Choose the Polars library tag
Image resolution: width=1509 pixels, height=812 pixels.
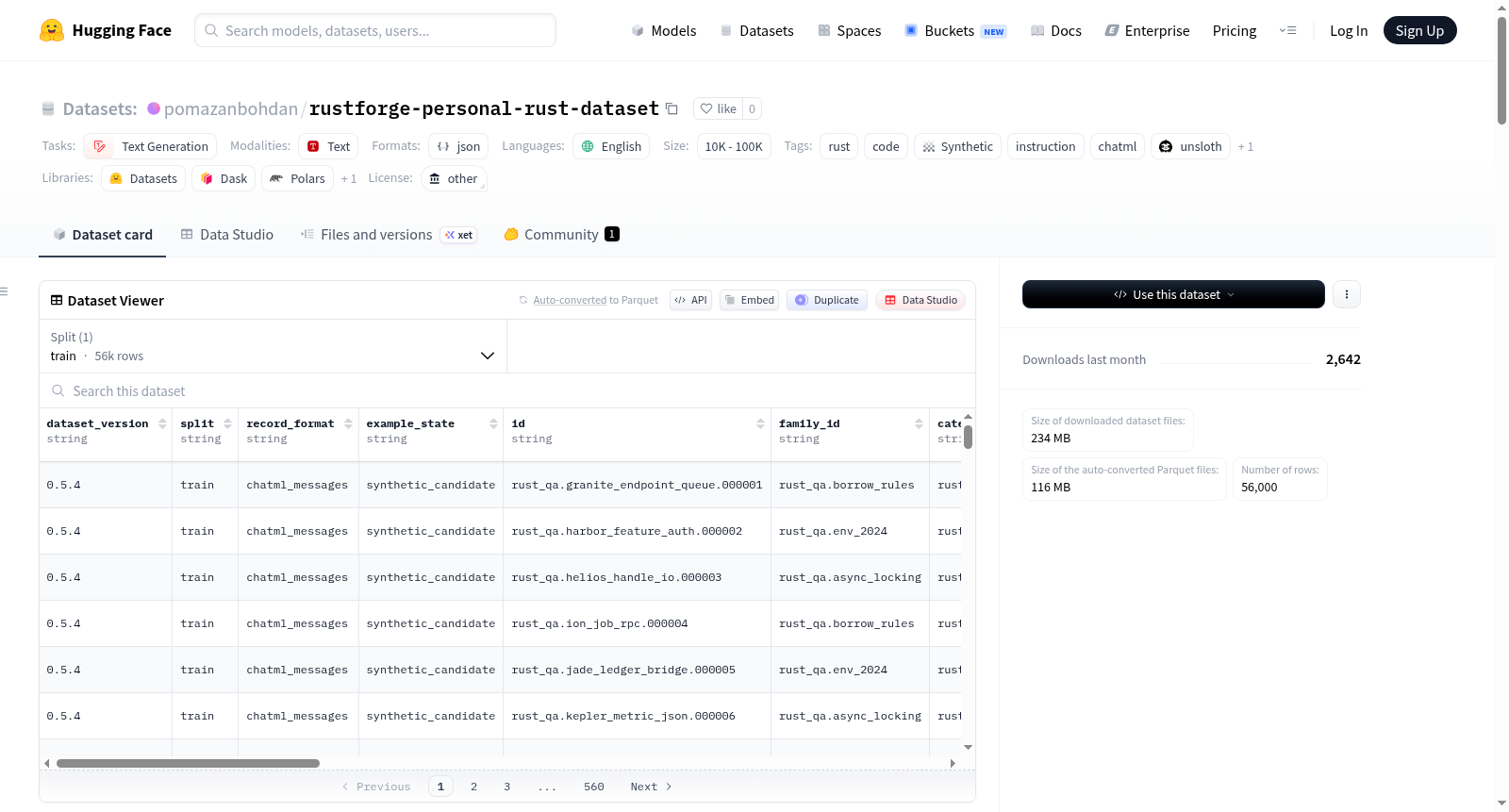tap(297, 178)
